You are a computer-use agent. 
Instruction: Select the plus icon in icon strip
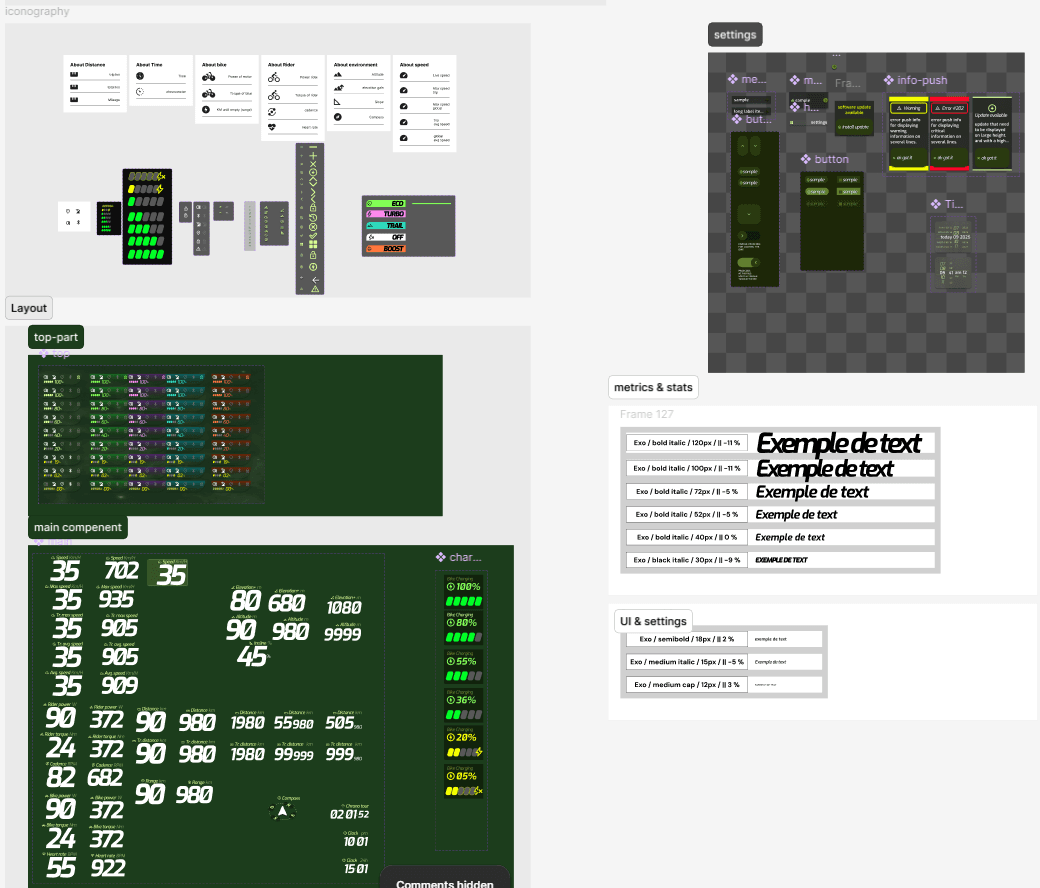313,155
